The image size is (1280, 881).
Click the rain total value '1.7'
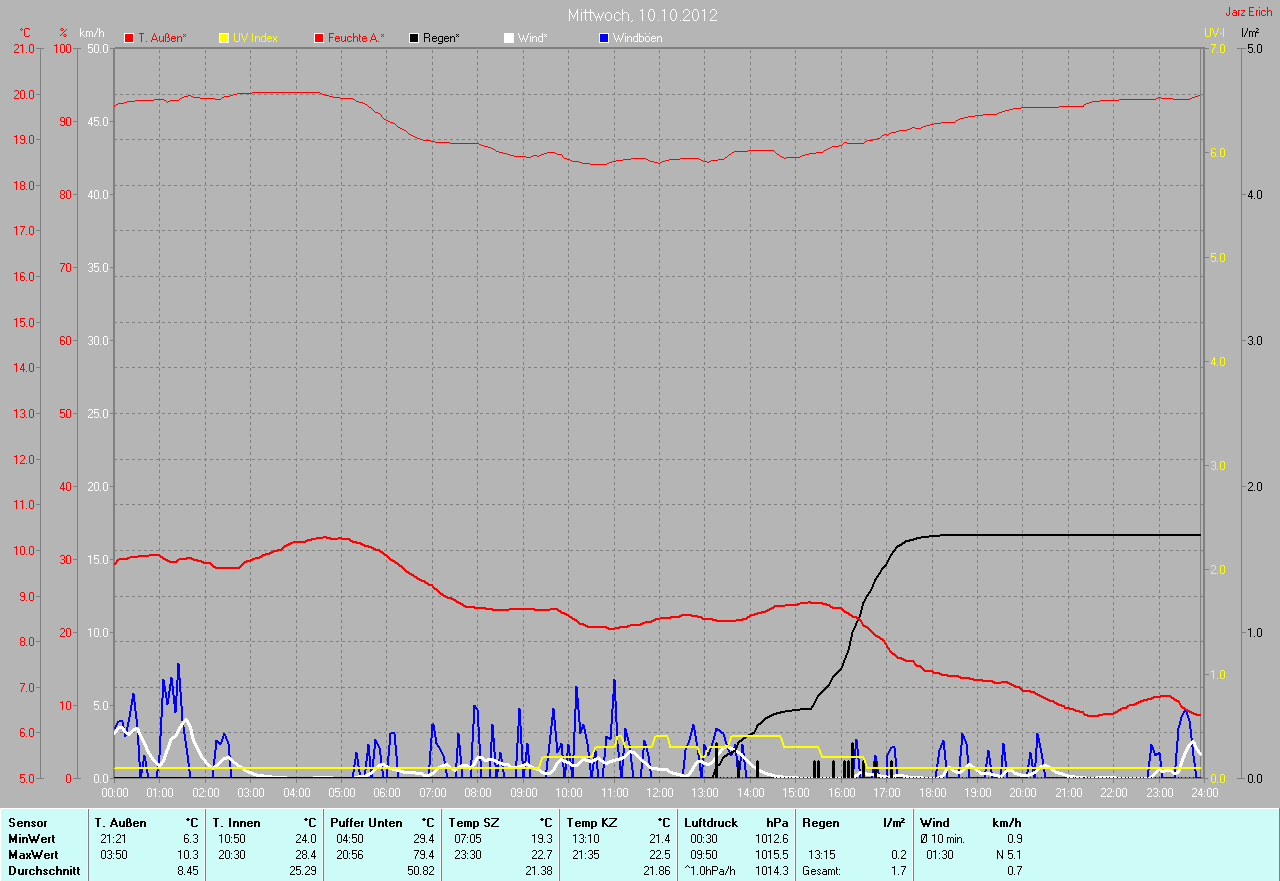(x=898, y=872)
